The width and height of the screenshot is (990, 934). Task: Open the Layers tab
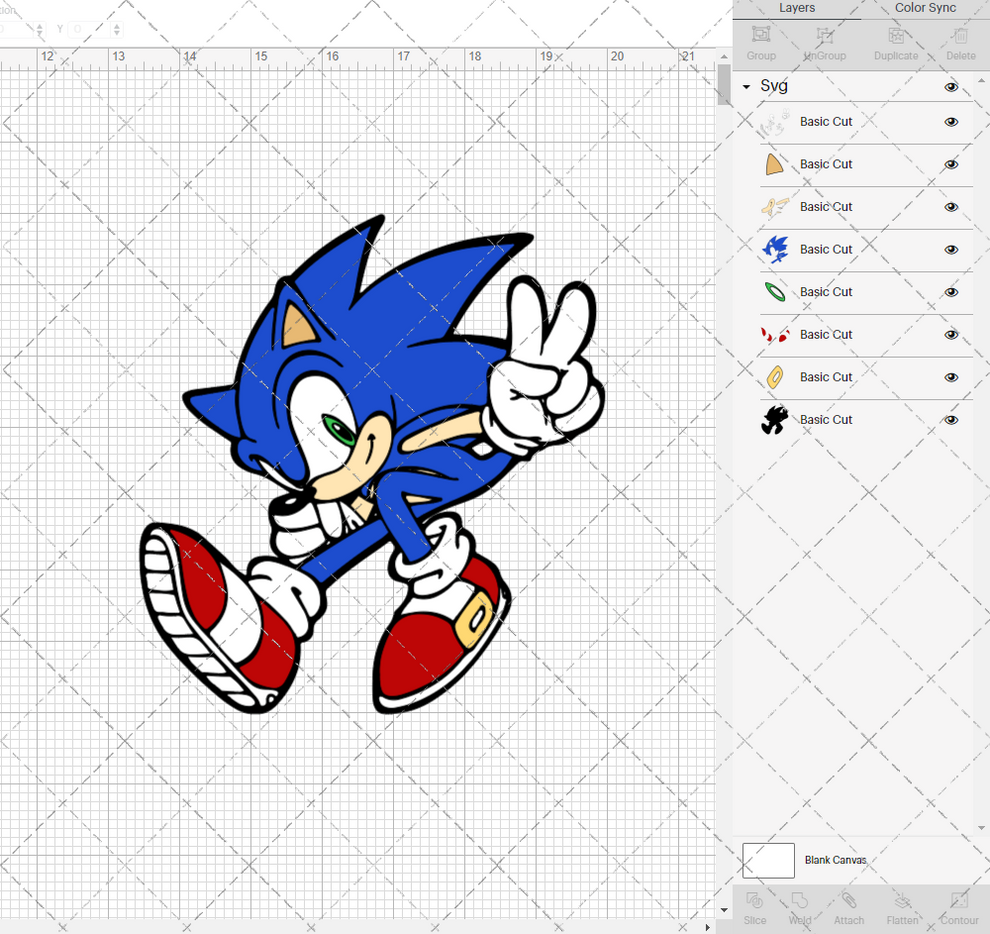797,8
